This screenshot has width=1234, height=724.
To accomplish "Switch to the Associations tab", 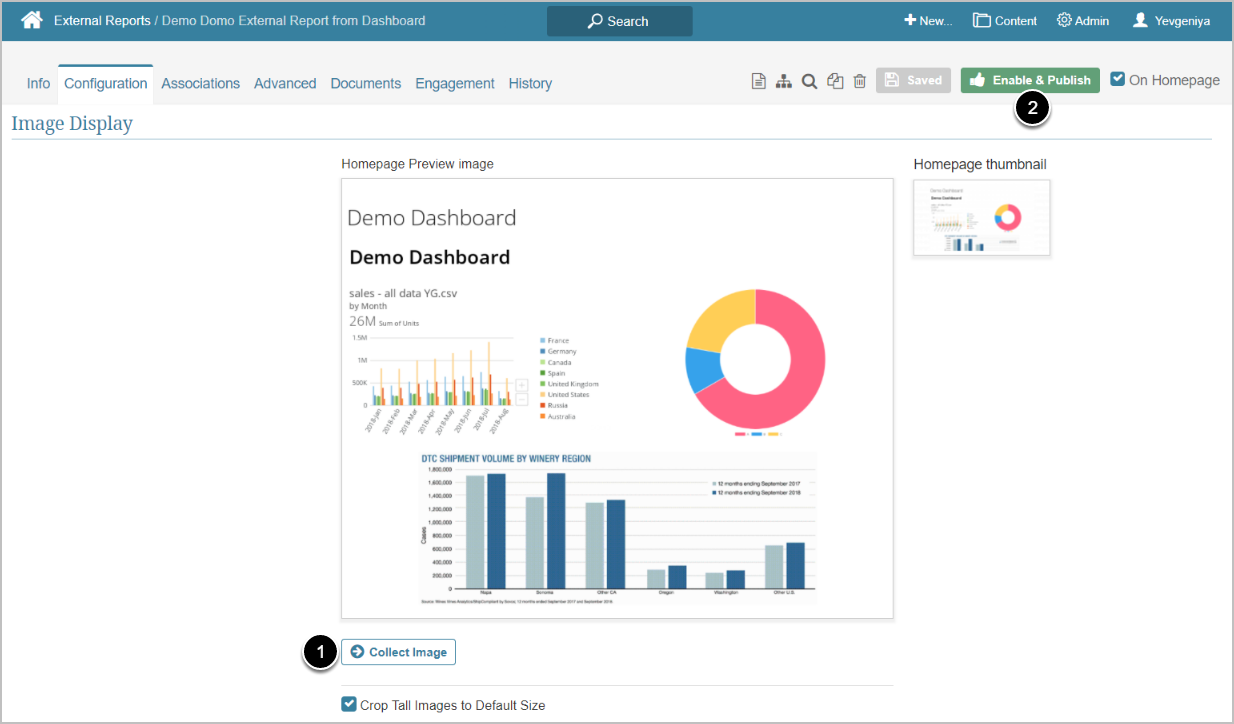I will (x=200, y=83).
